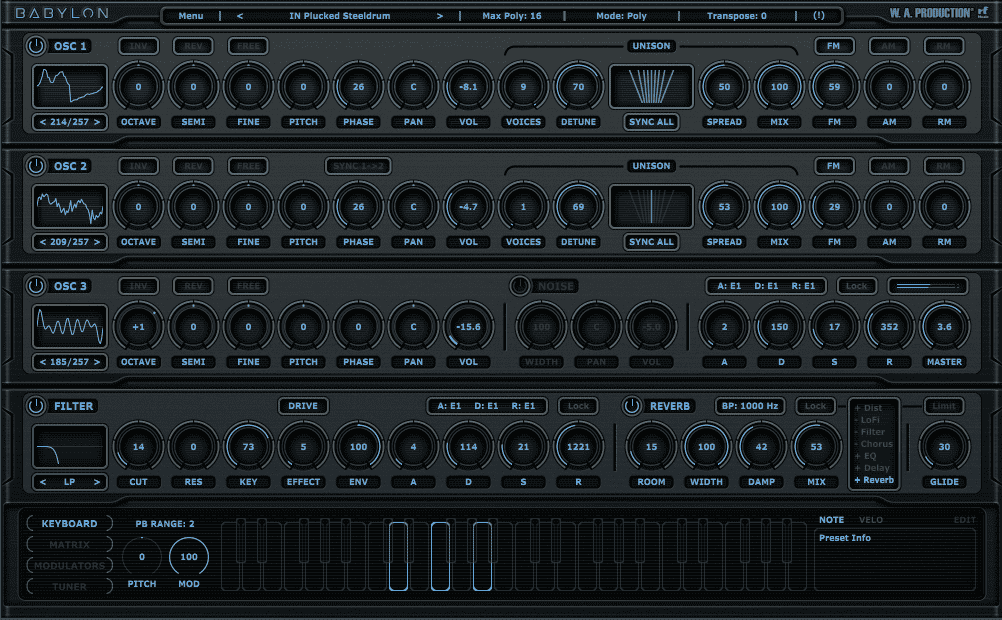Select previous OSC 3 waveform before 185/257
Image resolution: width=1002 pixels, height=620 pixels.
click(x=43, y=362)
